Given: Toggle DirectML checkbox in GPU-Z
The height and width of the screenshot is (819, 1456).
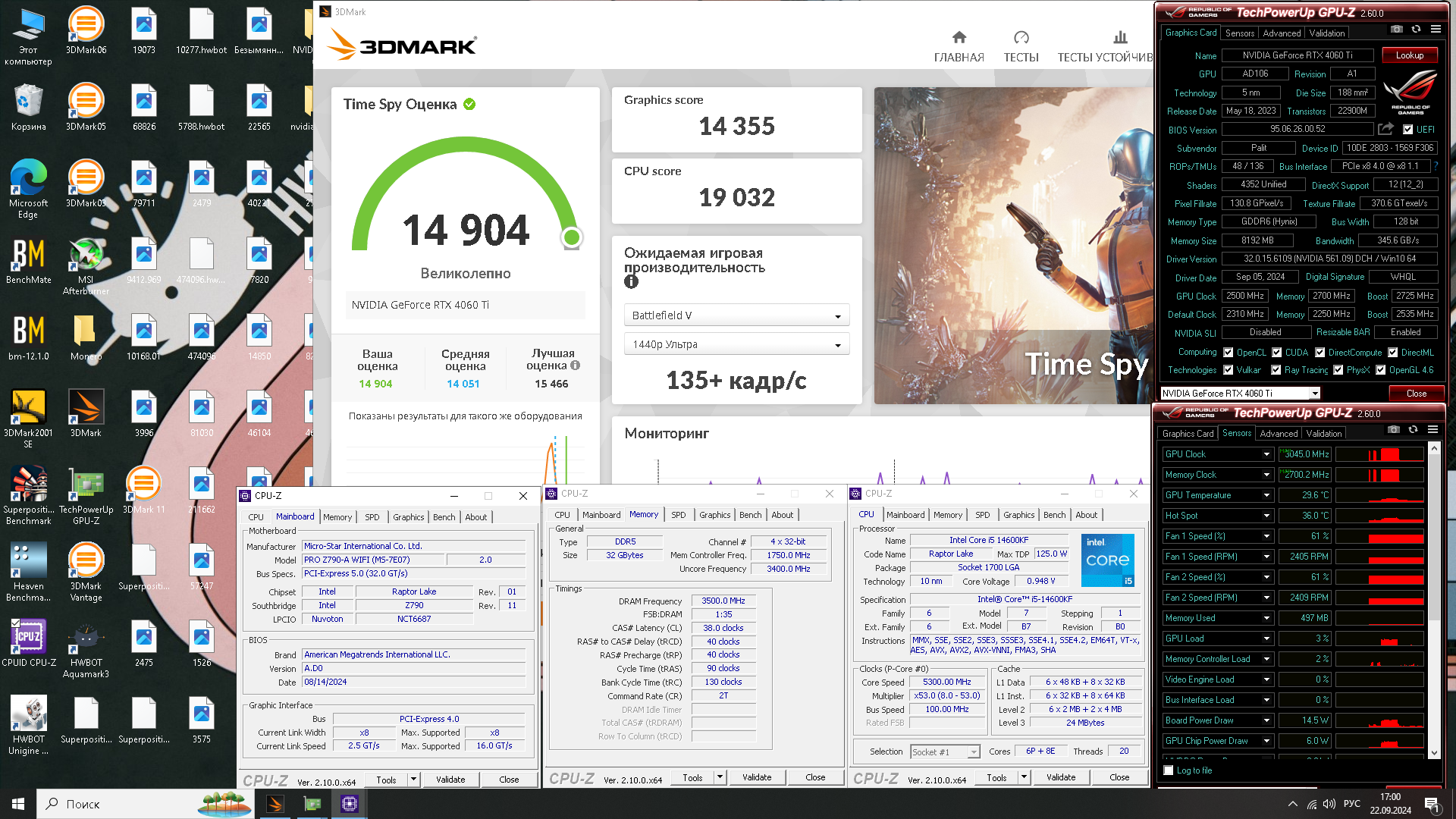Looking at the screenshot, I should click(x=1393, y=353).
